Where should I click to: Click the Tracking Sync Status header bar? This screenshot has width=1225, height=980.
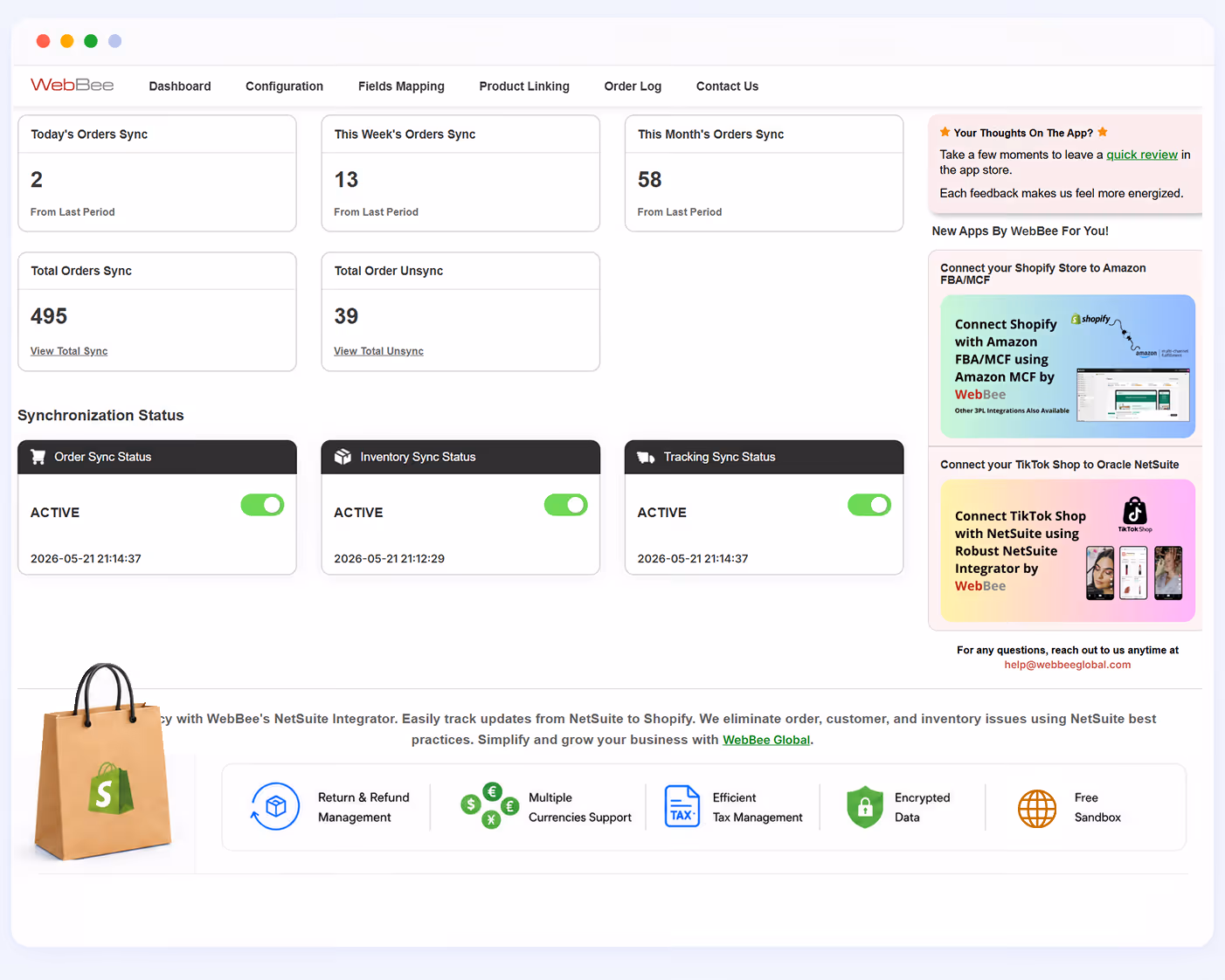click(765, 457)
